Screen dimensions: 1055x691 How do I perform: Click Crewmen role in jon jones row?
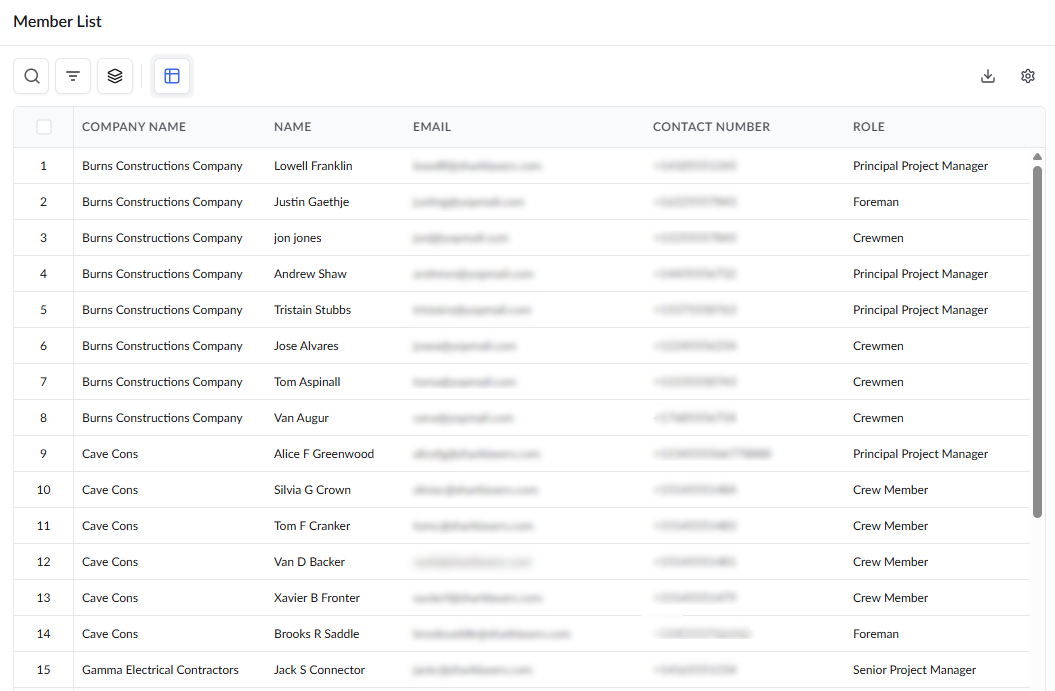(x=878, y=238)
